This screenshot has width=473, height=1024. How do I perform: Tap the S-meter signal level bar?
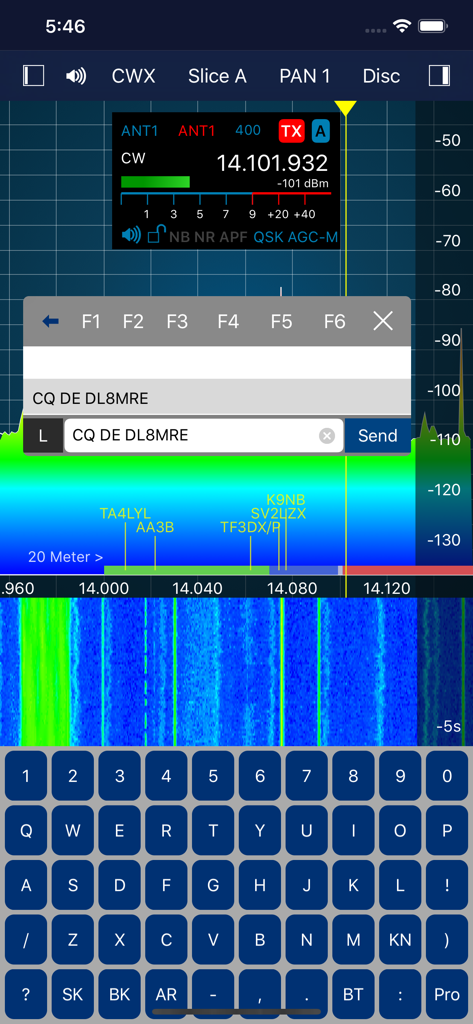pos(155,182)
